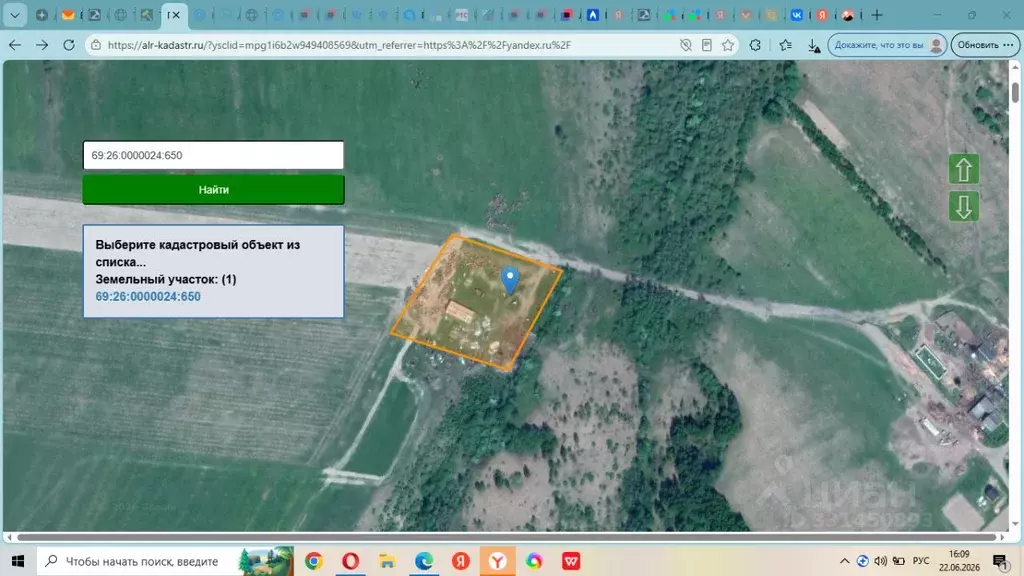This screenshot has height=576, width=1024.
Task: Switch to the last tab with mountain picture icon
Action: point(848,15)
